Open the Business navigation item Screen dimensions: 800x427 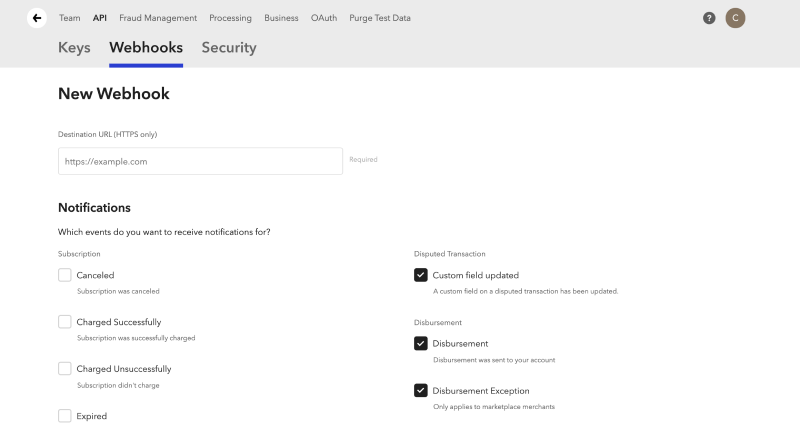point(281,18)
